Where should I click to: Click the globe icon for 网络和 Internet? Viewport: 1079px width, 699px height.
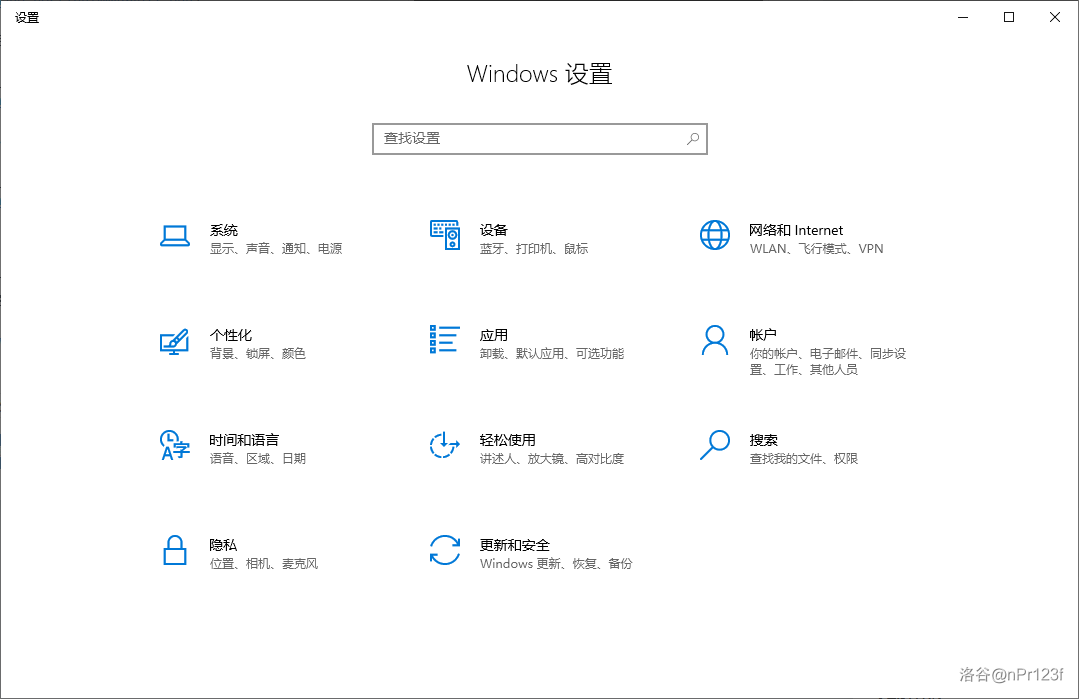tap(715, 235)
